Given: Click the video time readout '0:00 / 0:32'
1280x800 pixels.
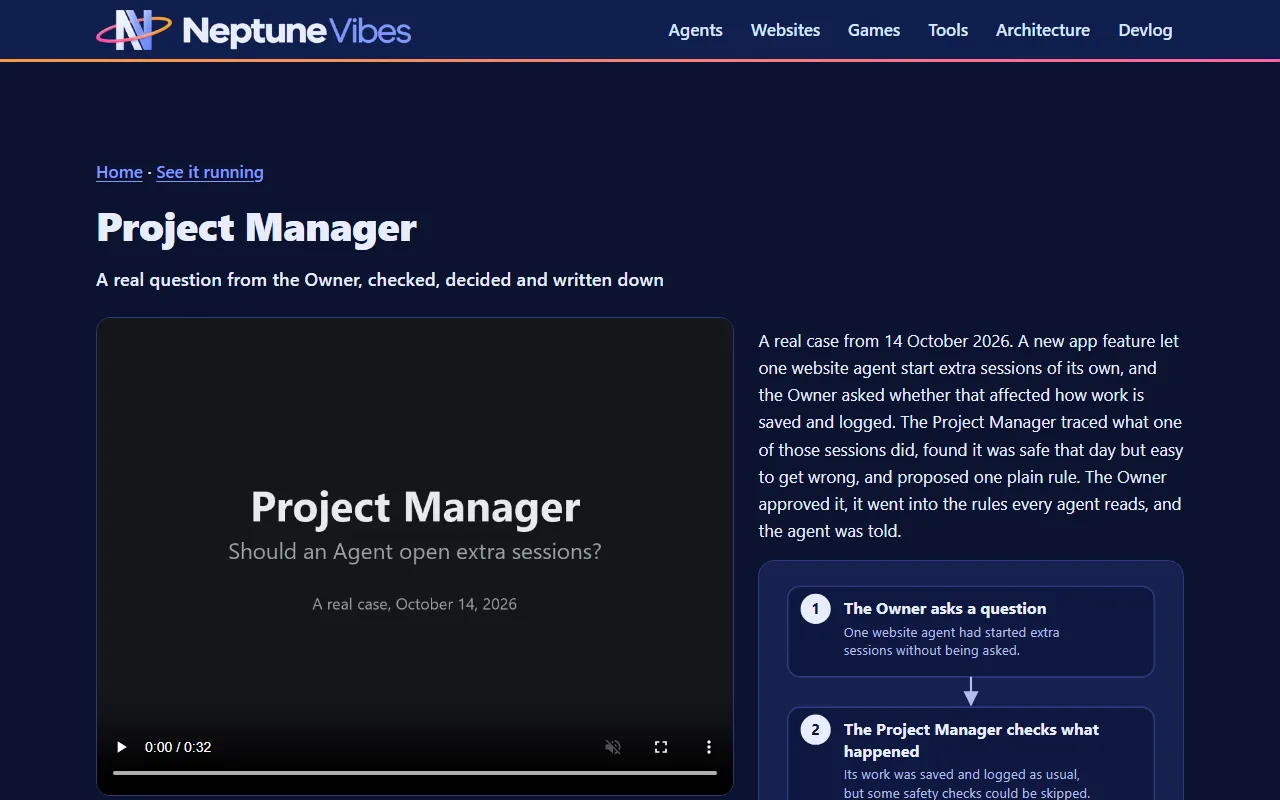Looking at the screenshot, I should click(178, 747).
